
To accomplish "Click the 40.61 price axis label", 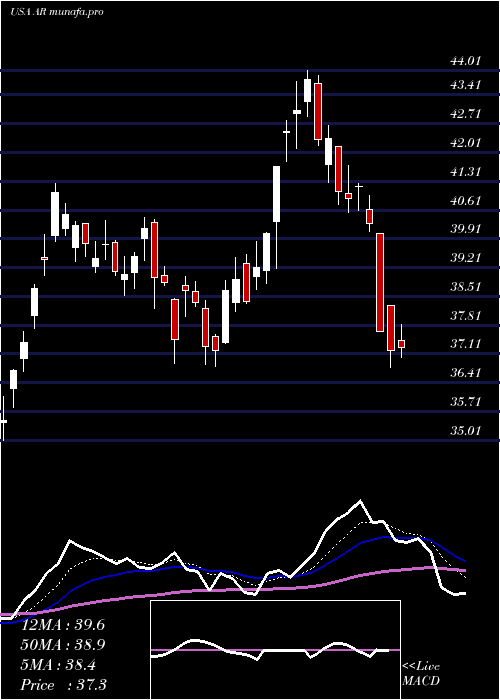I will coord(465,200).
